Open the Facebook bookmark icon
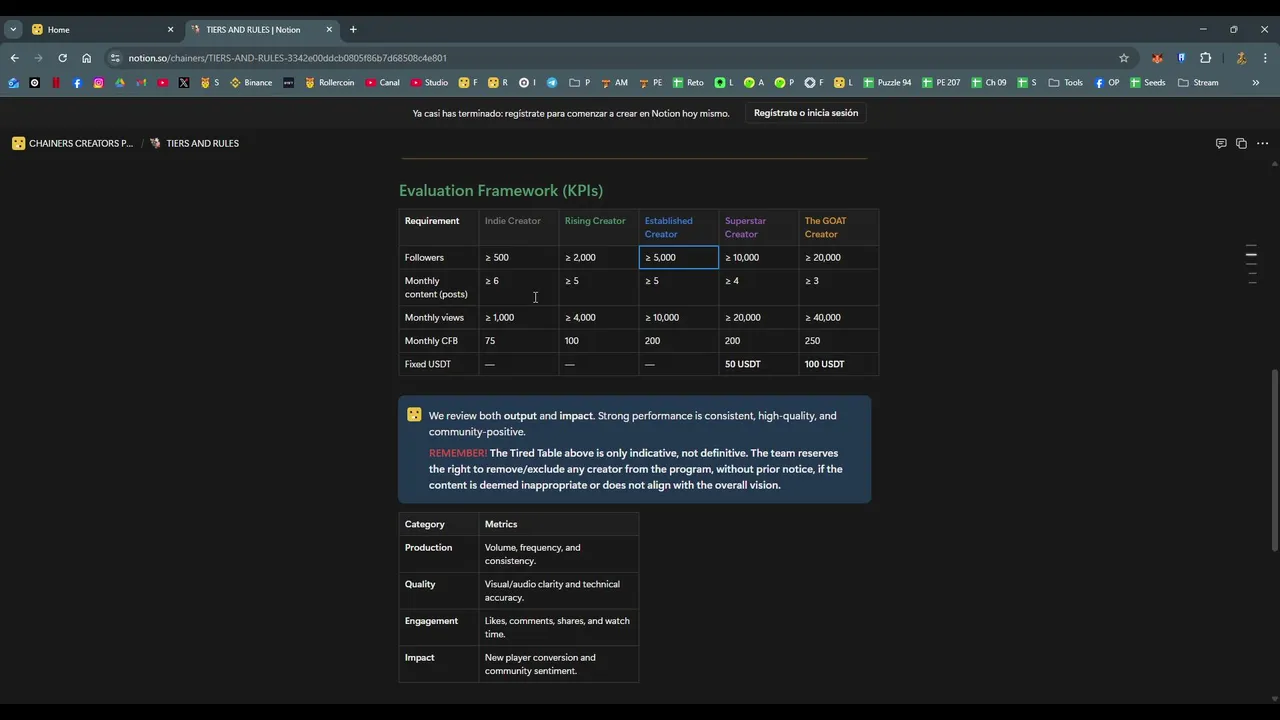The width and height of the screenshot is (1280, 720). tap(77, 83)
